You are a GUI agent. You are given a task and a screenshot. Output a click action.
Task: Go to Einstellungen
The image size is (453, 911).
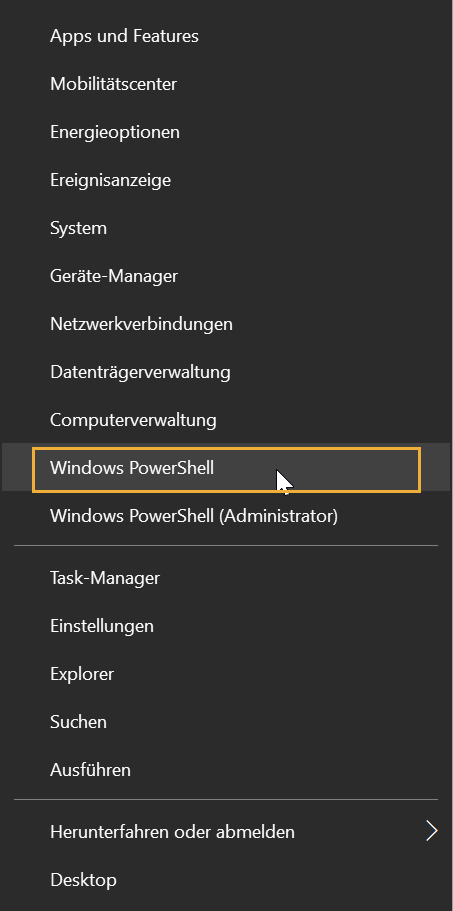click(226, 626)
